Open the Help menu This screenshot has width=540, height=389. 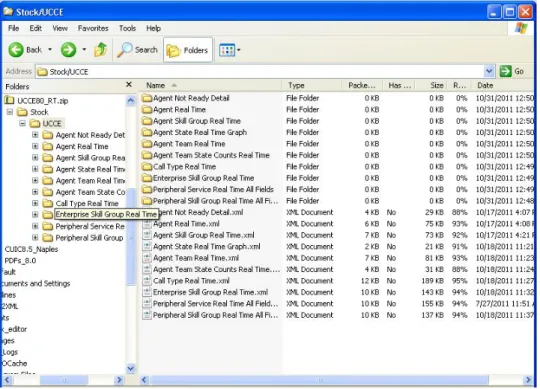click(153, 28)
